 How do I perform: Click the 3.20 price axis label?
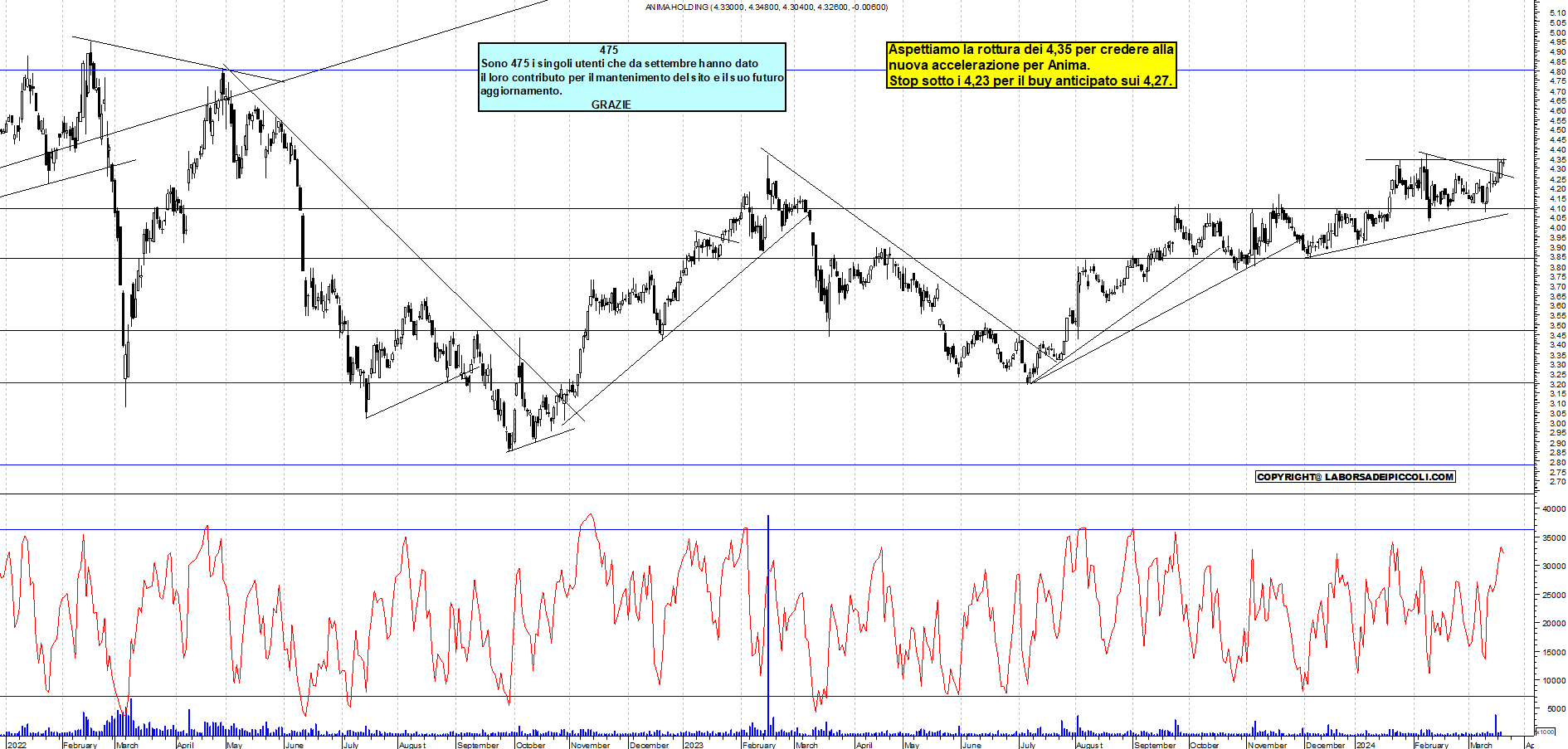point(1557,385)
